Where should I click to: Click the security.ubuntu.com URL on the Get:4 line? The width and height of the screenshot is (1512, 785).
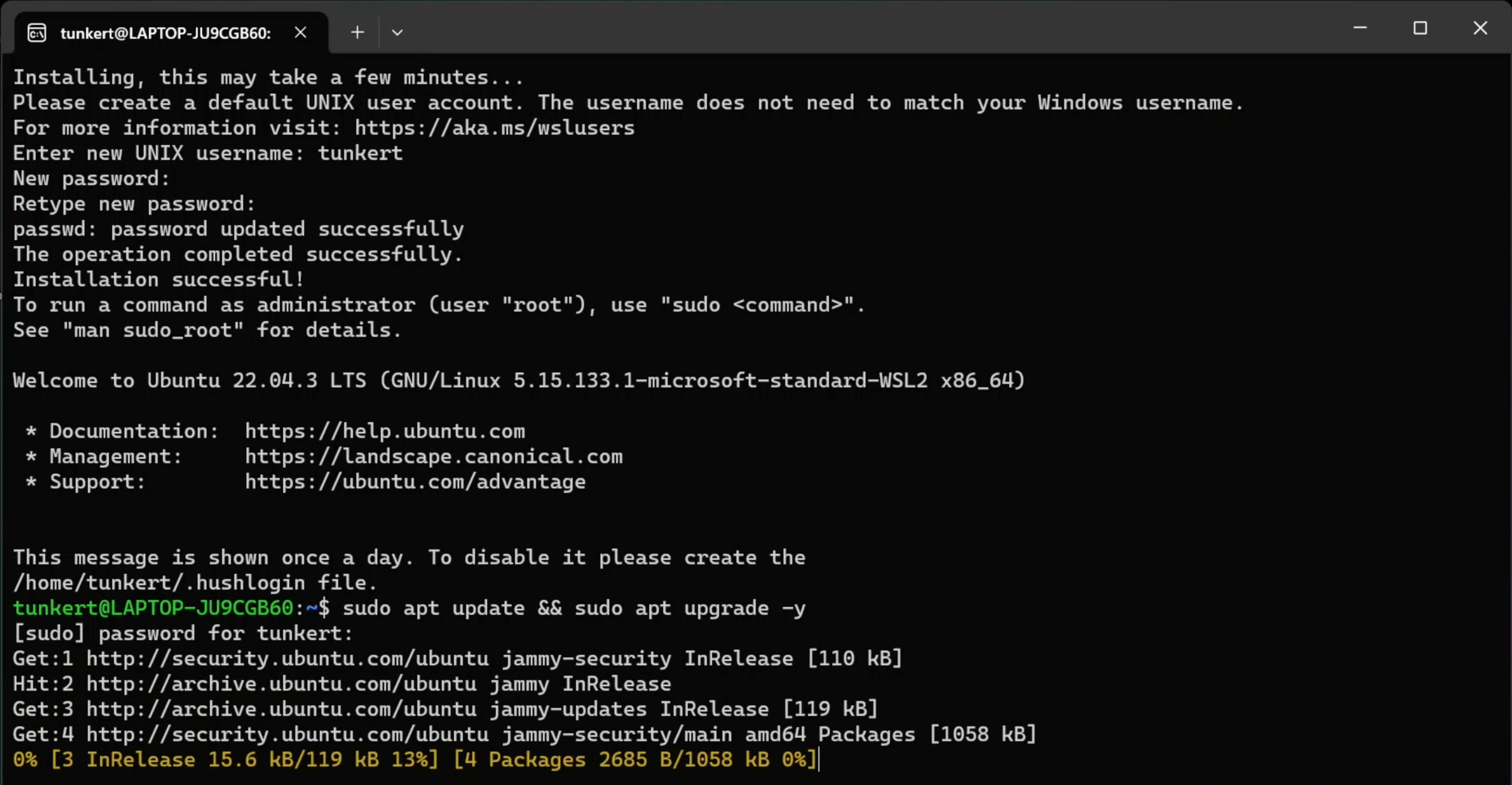click(287, 734)
